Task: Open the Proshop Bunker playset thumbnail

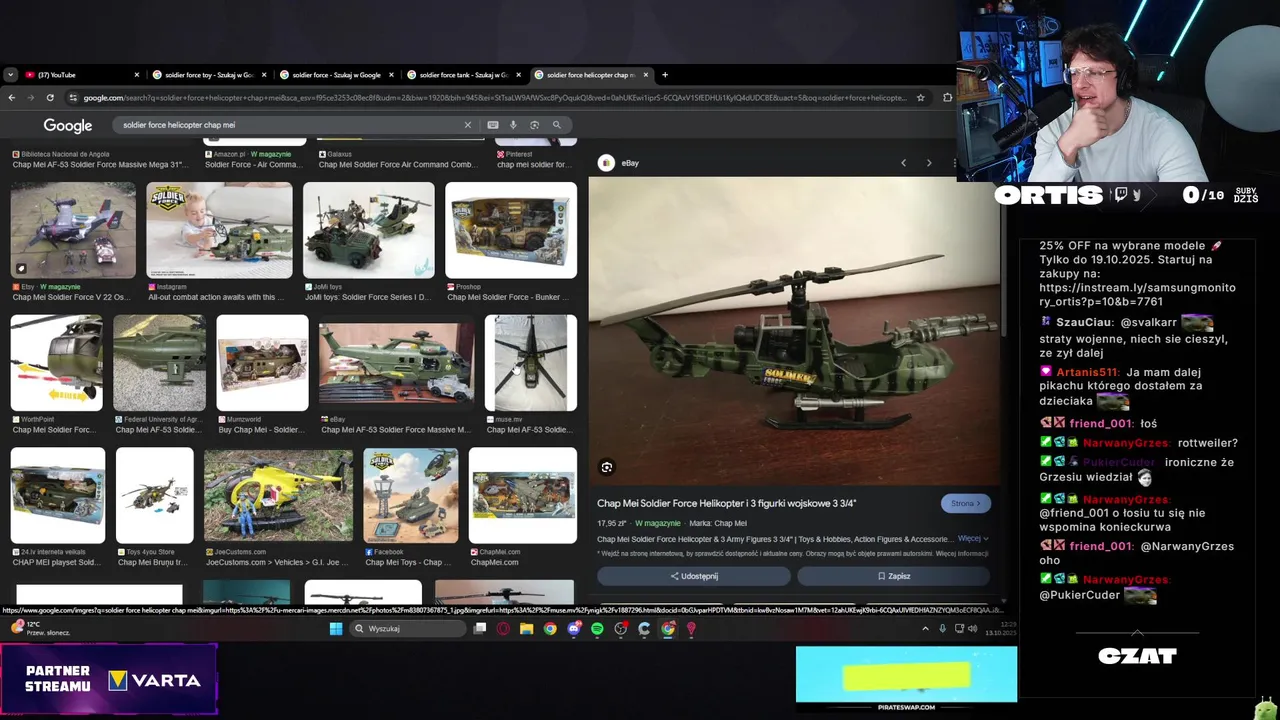Action: pyautogui.click(x=511, y=230)
